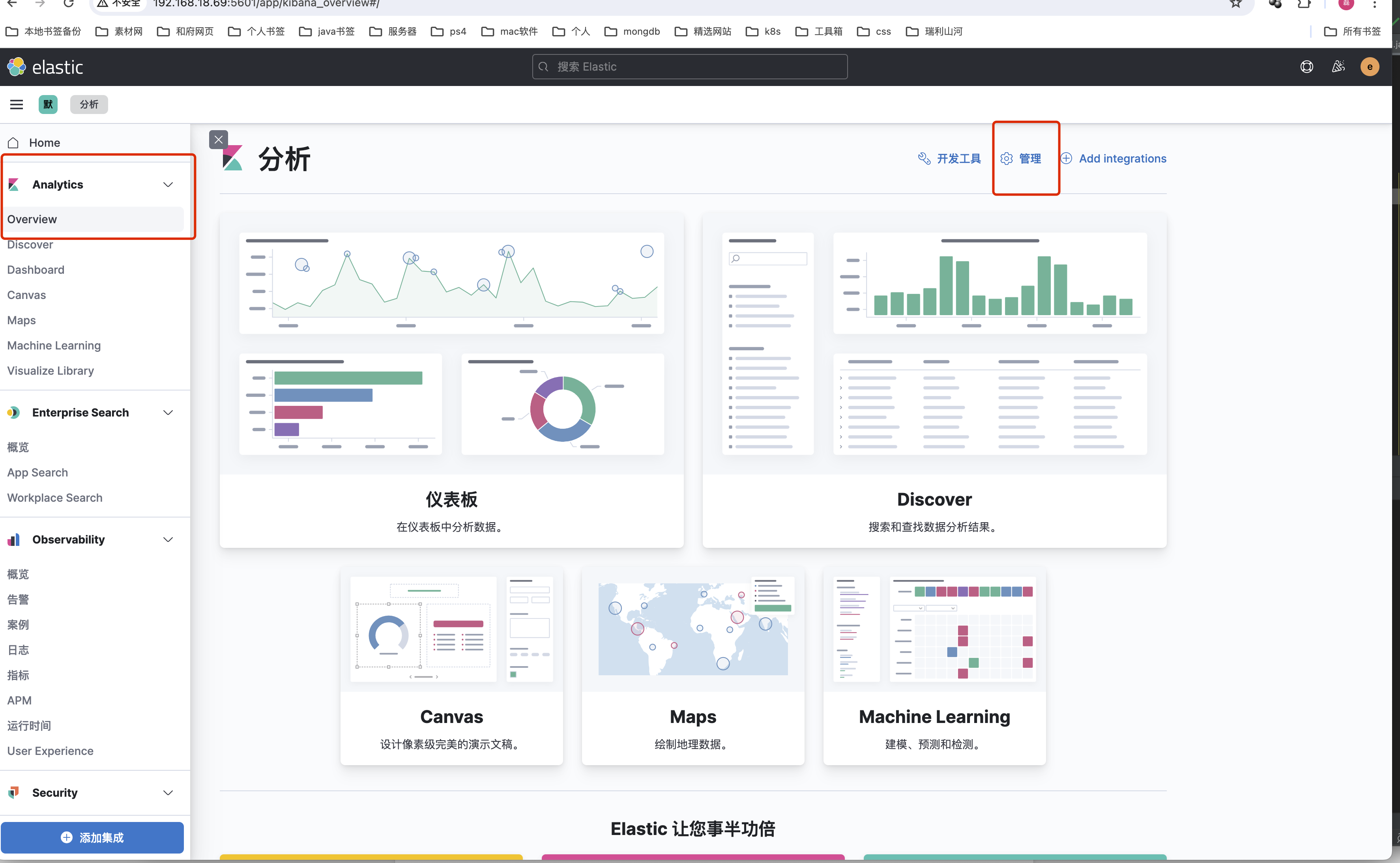Open Canvas from the sidebar
Screen dimensions: 1400x863
[26, 295]
